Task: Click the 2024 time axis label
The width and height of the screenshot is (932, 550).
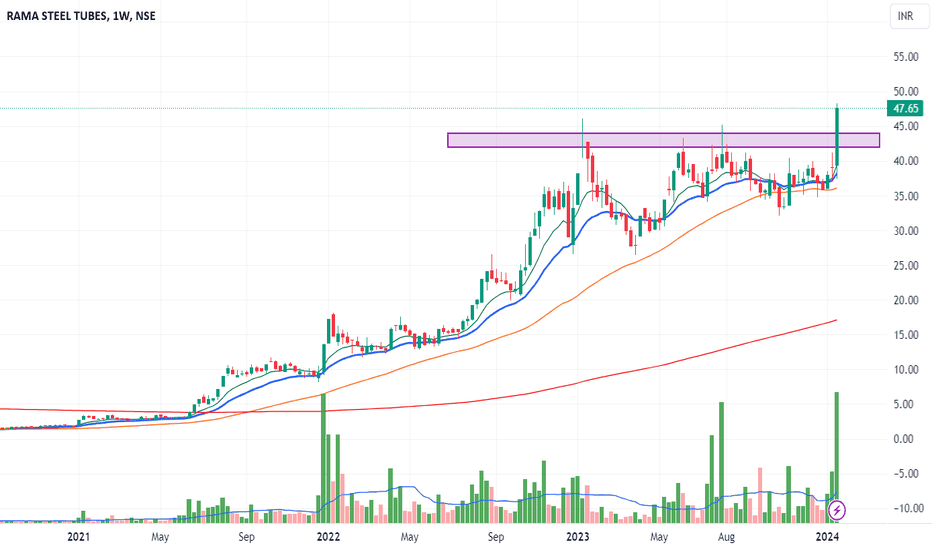Action: [x=827, y=537]
